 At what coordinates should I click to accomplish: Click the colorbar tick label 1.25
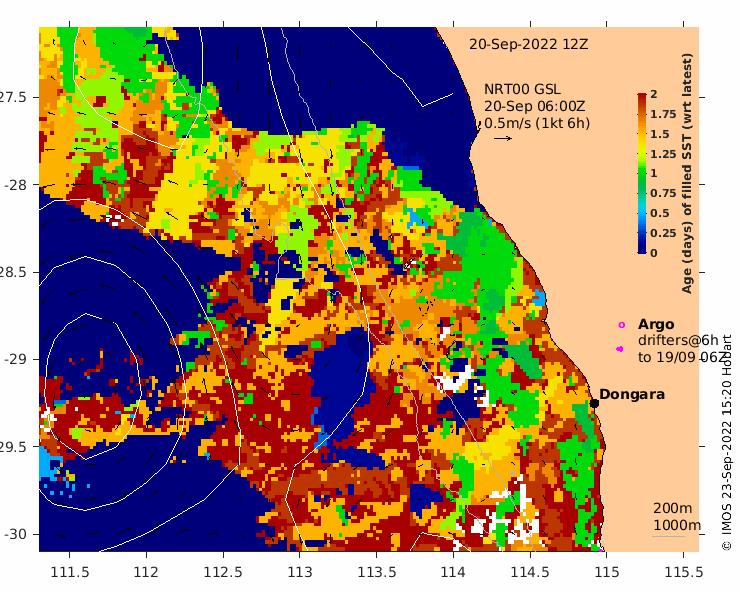[663, 154]
